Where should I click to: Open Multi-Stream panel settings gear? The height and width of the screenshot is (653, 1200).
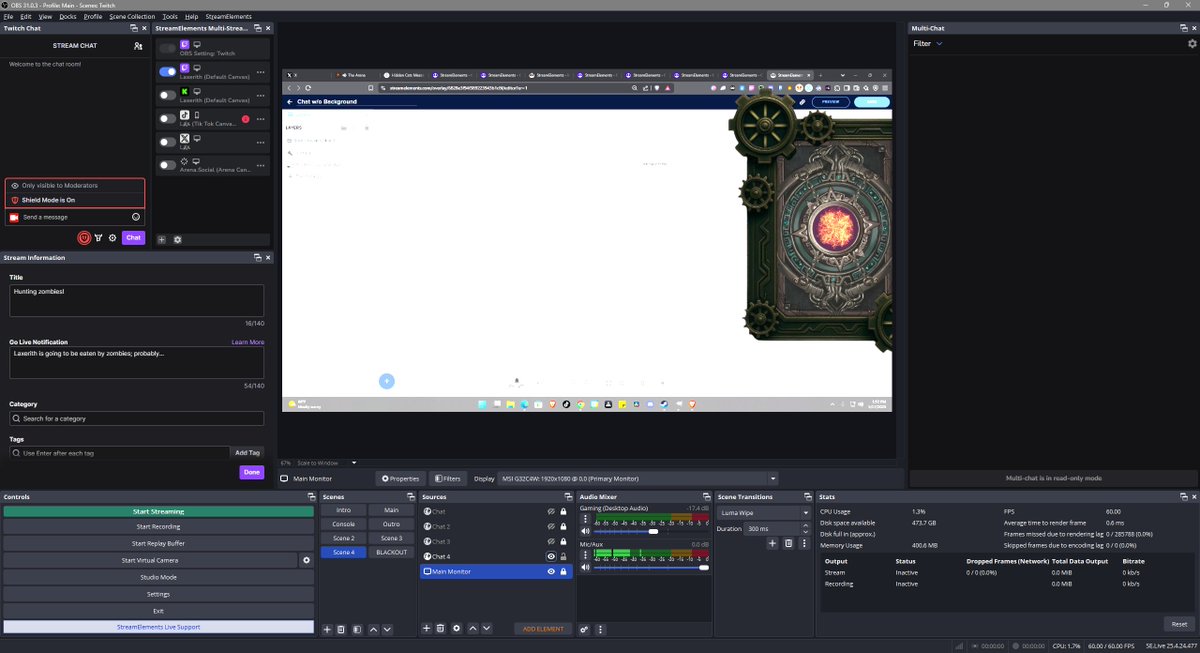(178, 240)
